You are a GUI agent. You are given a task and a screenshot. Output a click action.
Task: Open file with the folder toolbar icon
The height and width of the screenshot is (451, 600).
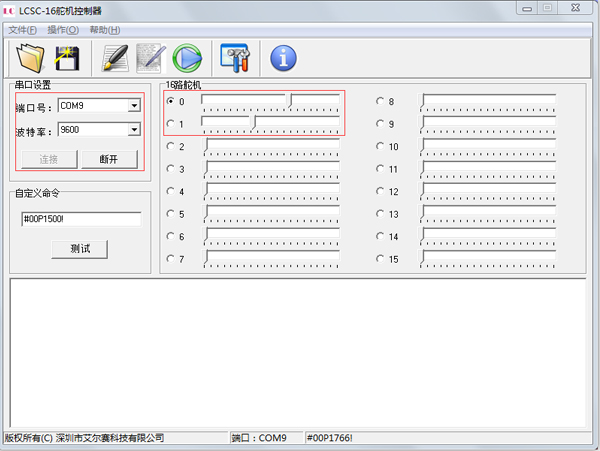30,58
